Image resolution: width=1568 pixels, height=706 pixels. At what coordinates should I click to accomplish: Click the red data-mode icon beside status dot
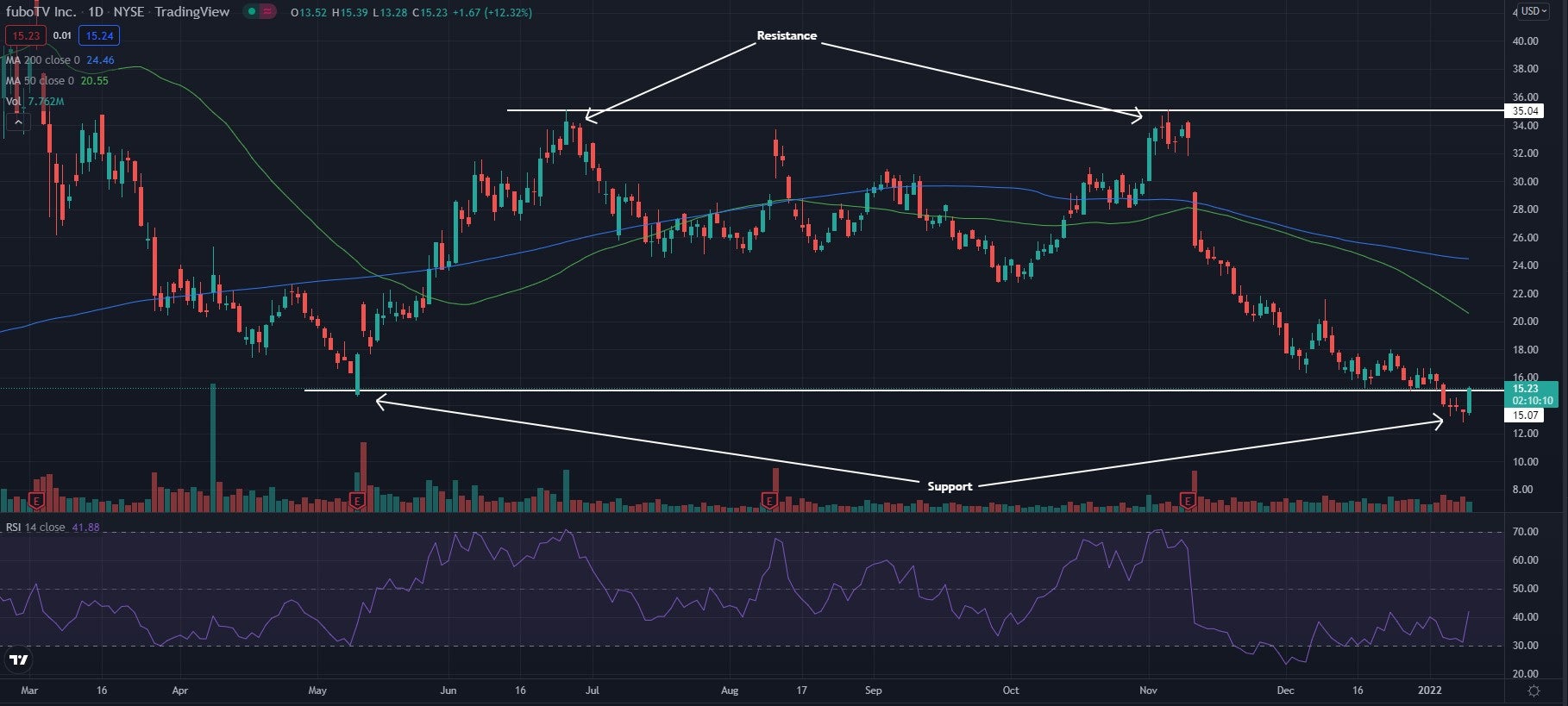click(x=268, y=12)
